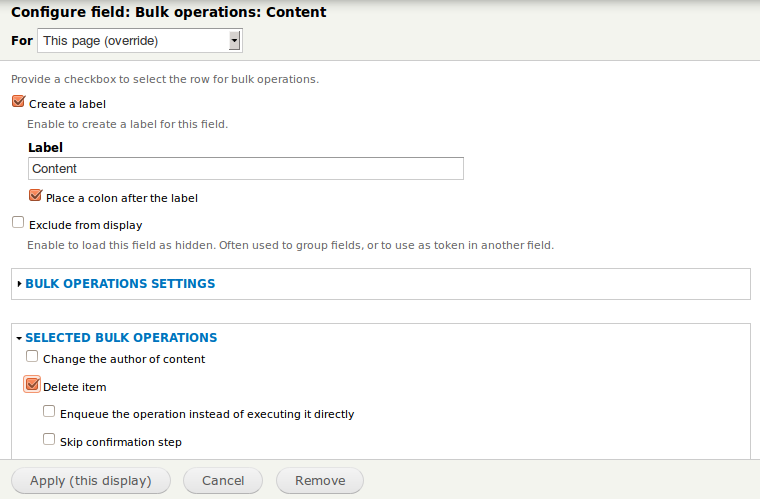Untick the 'Delete item' checkbox
This screenshot has height=499, width=760.
point(32,385)
